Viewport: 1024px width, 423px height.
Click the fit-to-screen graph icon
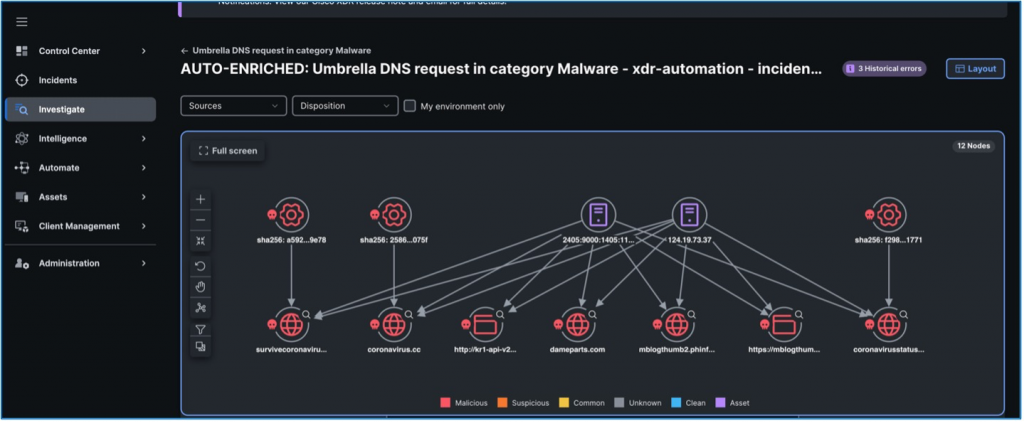201,241
